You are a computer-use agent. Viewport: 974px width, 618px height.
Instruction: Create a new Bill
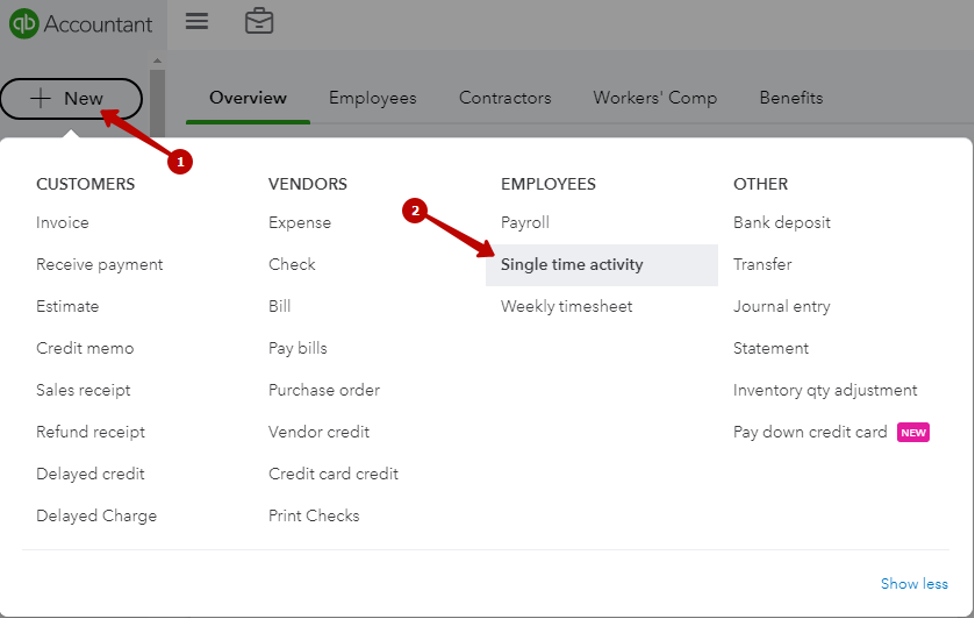tap(280, 306)
